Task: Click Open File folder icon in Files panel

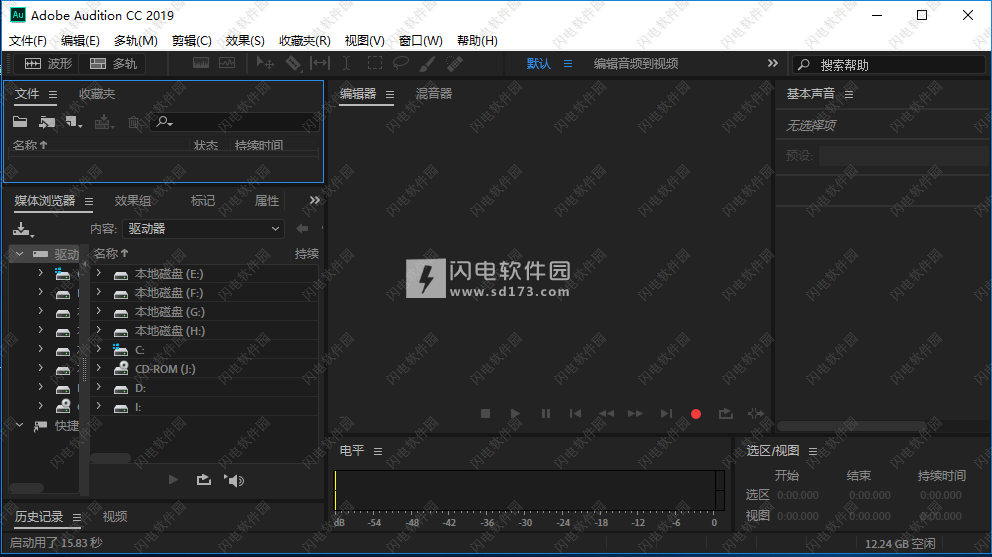Action: [20, 122]
